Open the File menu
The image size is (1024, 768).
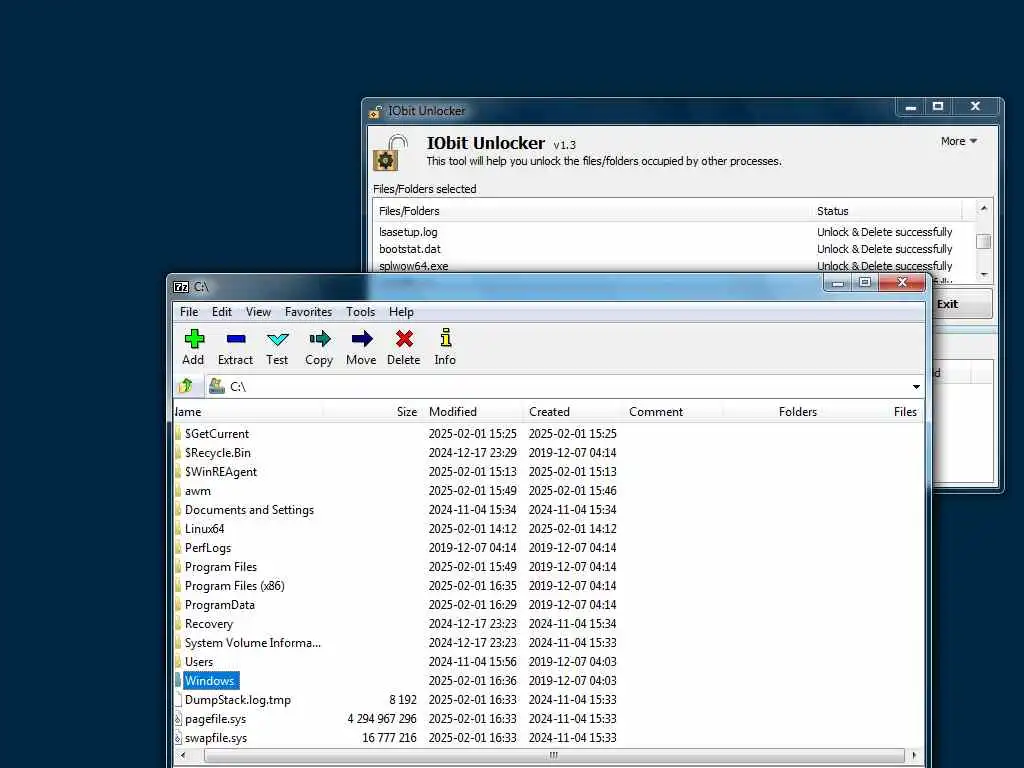pos(189,312)
